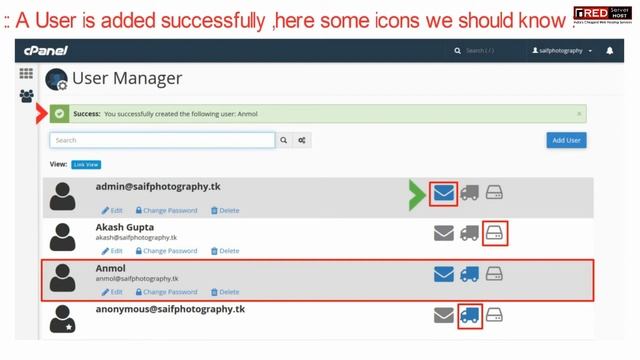The height and width of the screenshot is (360, 640).
Task: Click the User Manager page icon
Action: (56, 79)
